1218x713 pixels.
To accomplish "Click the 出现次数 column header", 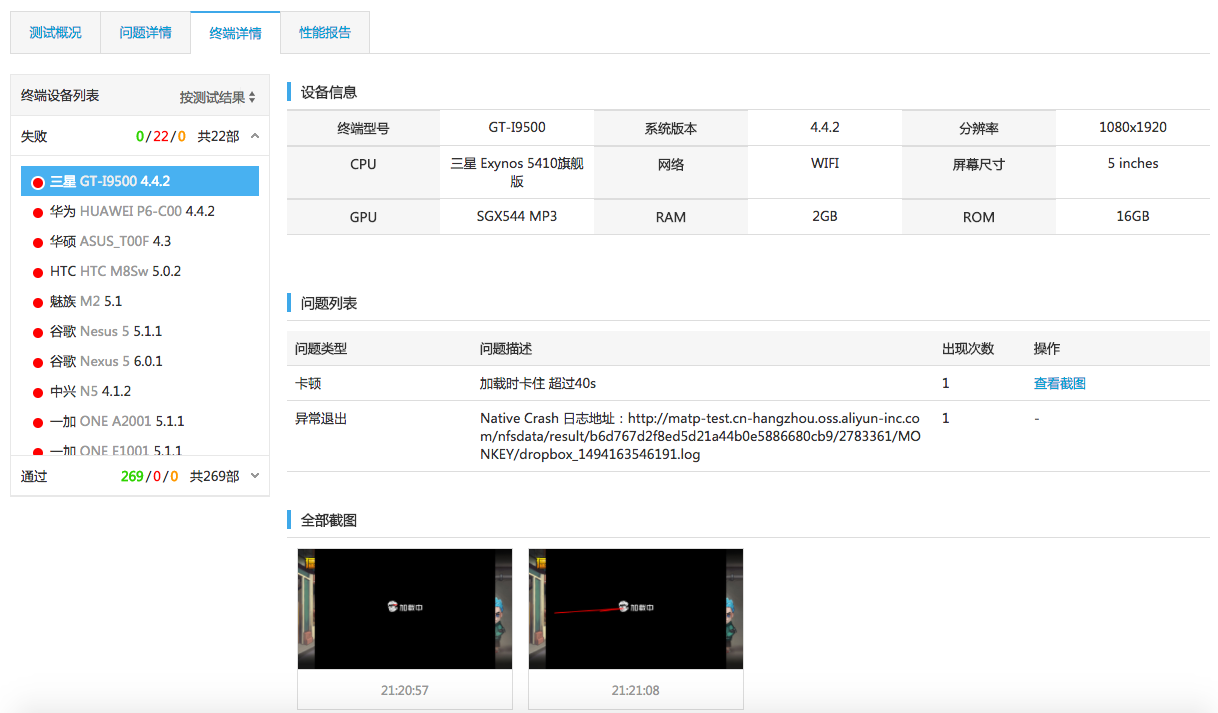I will pyautogui.click(x=968, y=348).
